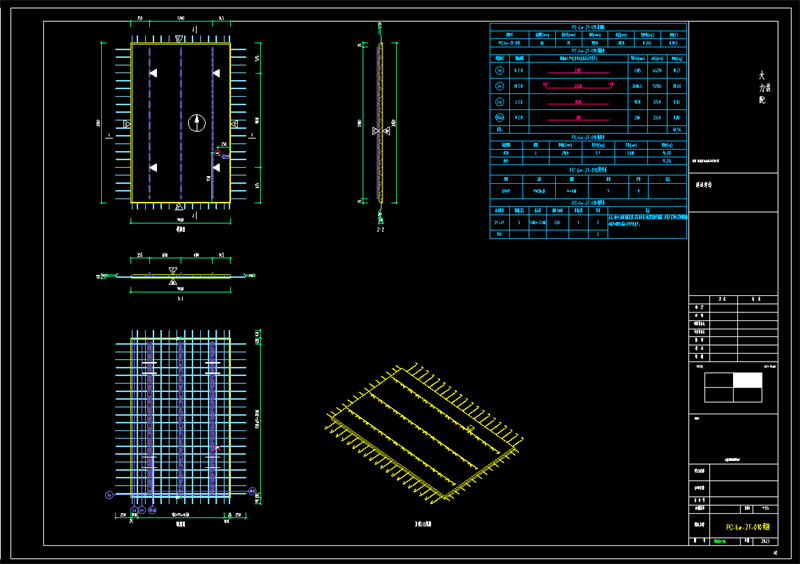This screenshot has height=564, width=800.
Task: Click the circled bar mark left of rebar layout
Action: click(x=109, y=495)
